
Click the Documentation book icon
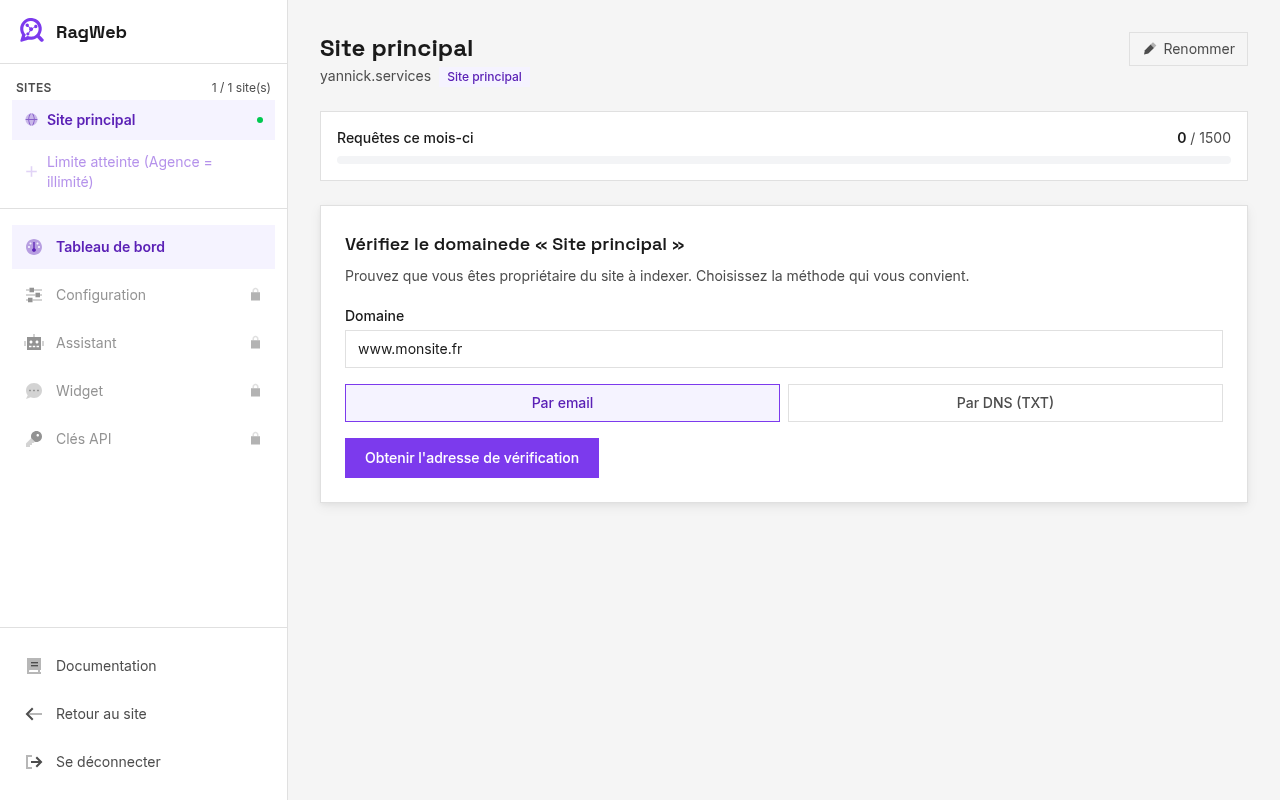[34, 666]
